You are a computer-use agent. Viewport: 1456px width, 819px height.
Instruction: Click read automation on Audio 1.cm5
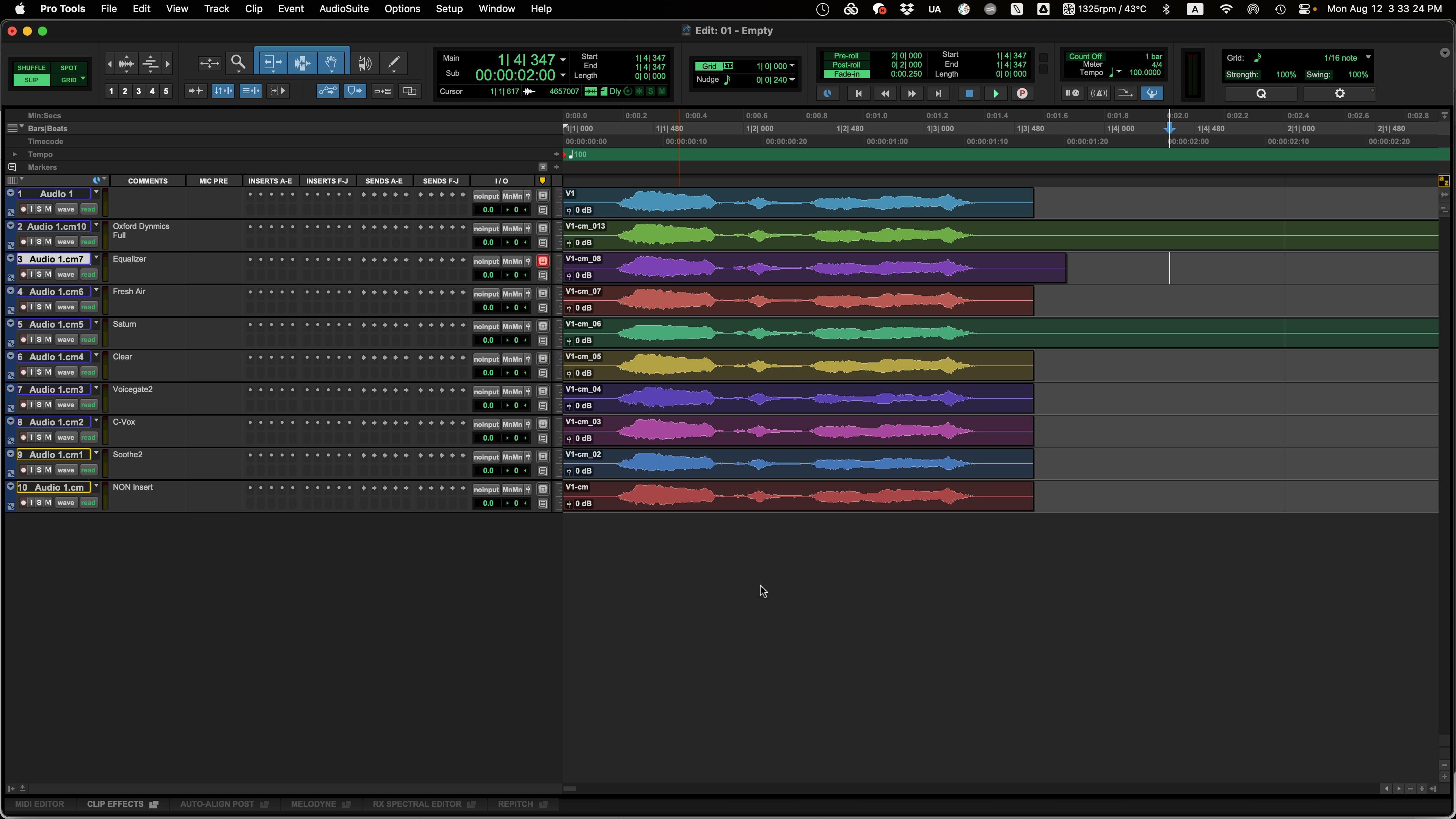tap(88, 340)
